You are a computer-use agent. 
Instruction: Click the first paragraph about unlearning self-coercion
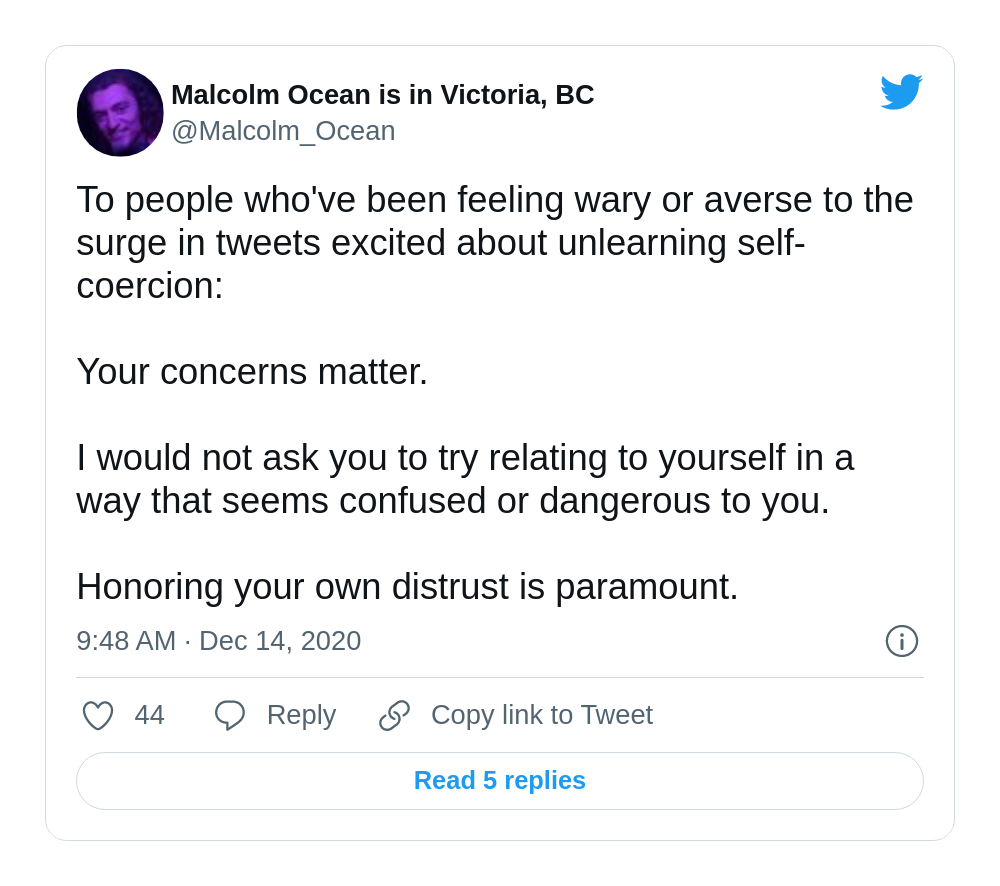click(x=495, y=242)
